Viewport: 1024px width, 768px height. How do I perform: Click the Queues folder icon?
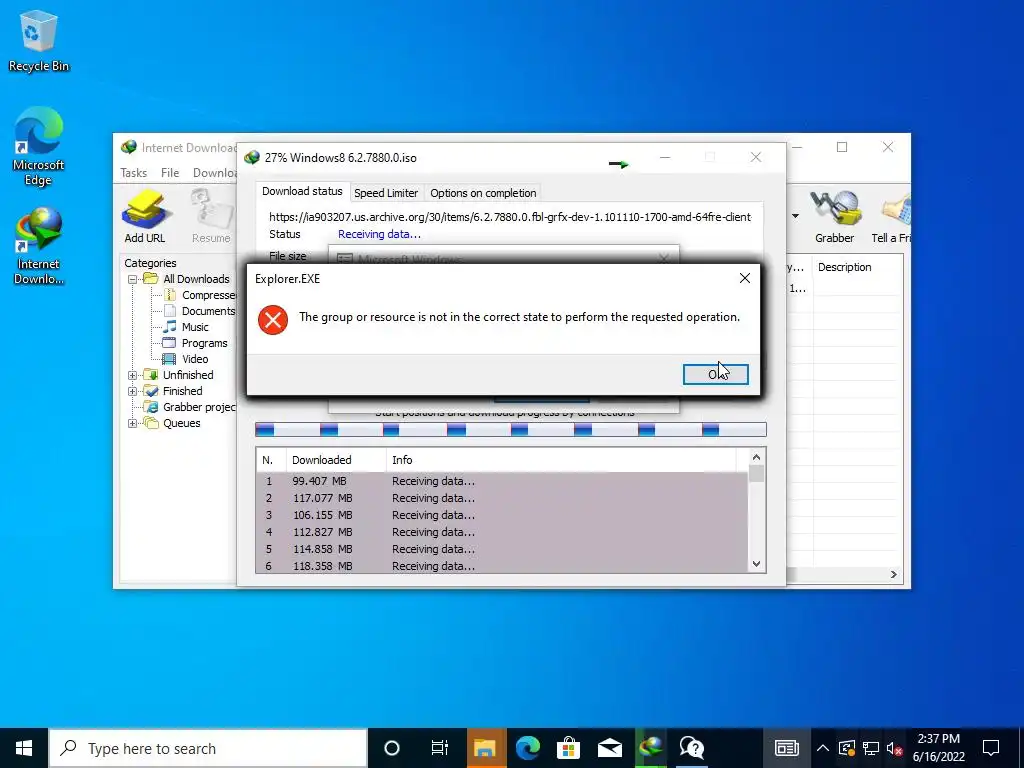tap(151, 423)
